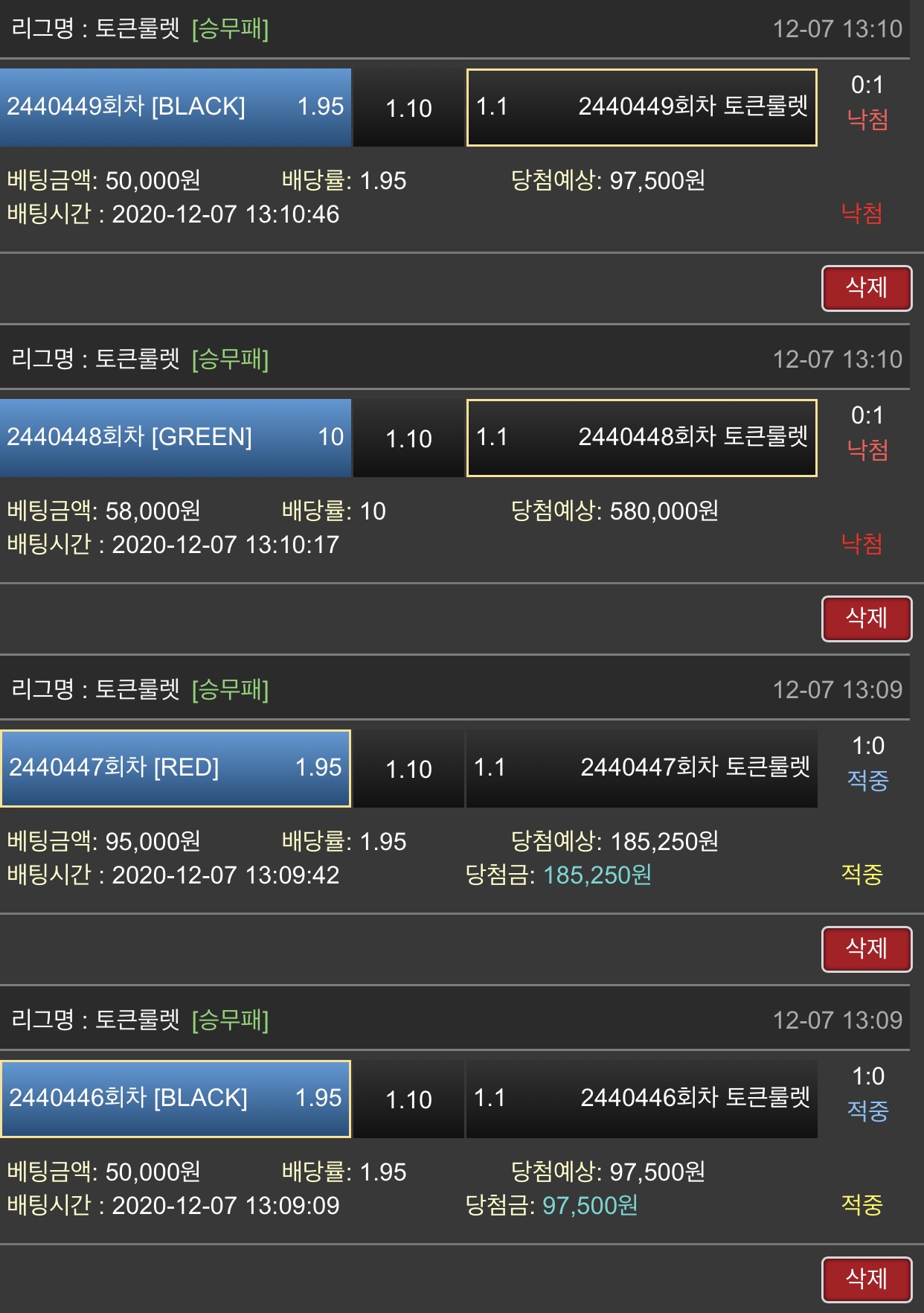Delete the 2440449회차 BLACK bet record
The height and width of the screenshot is (1313, 924).
click(867, 288)
